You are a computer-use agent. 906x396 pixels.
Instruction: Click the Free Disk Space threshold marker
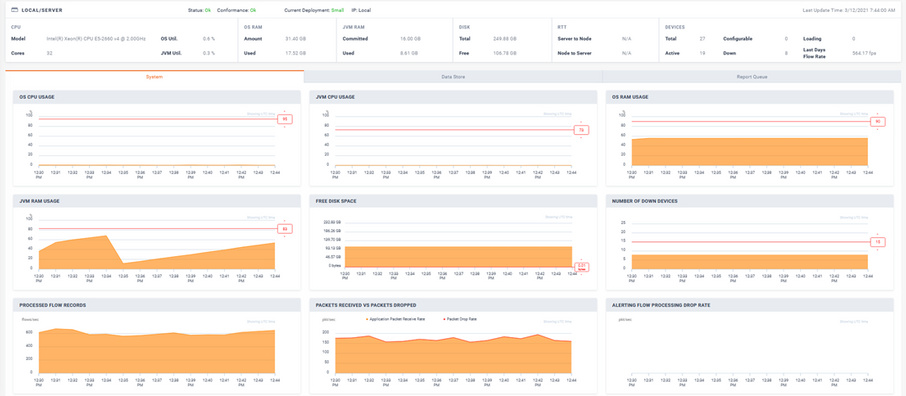point(581,267)
